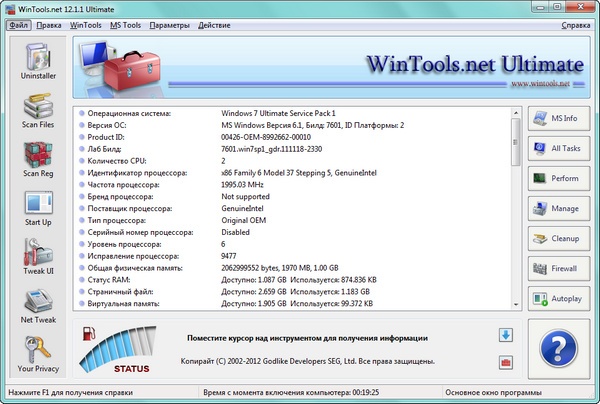This screenshot has width=600, height=404.
Task: Select the Product ID row in list
Action: [290, 138]
